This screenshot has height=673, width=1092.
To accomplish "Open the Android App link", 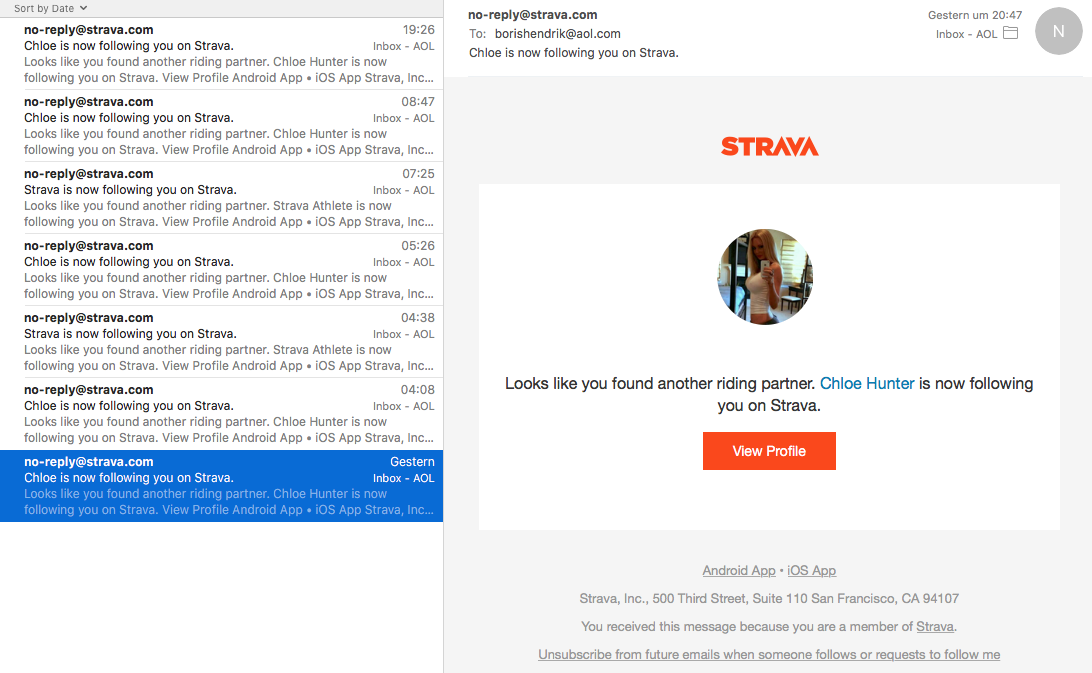I will coord(738,570).
